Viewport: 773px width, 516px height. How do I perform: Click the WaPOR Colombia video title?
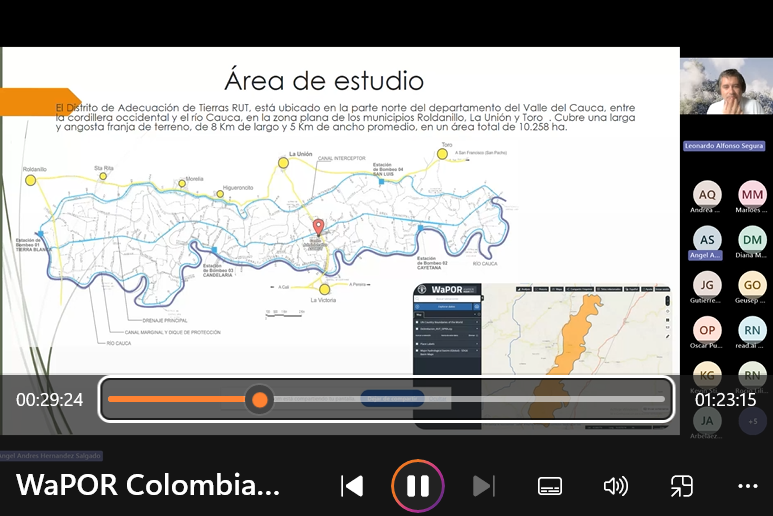tap(148, 486)
